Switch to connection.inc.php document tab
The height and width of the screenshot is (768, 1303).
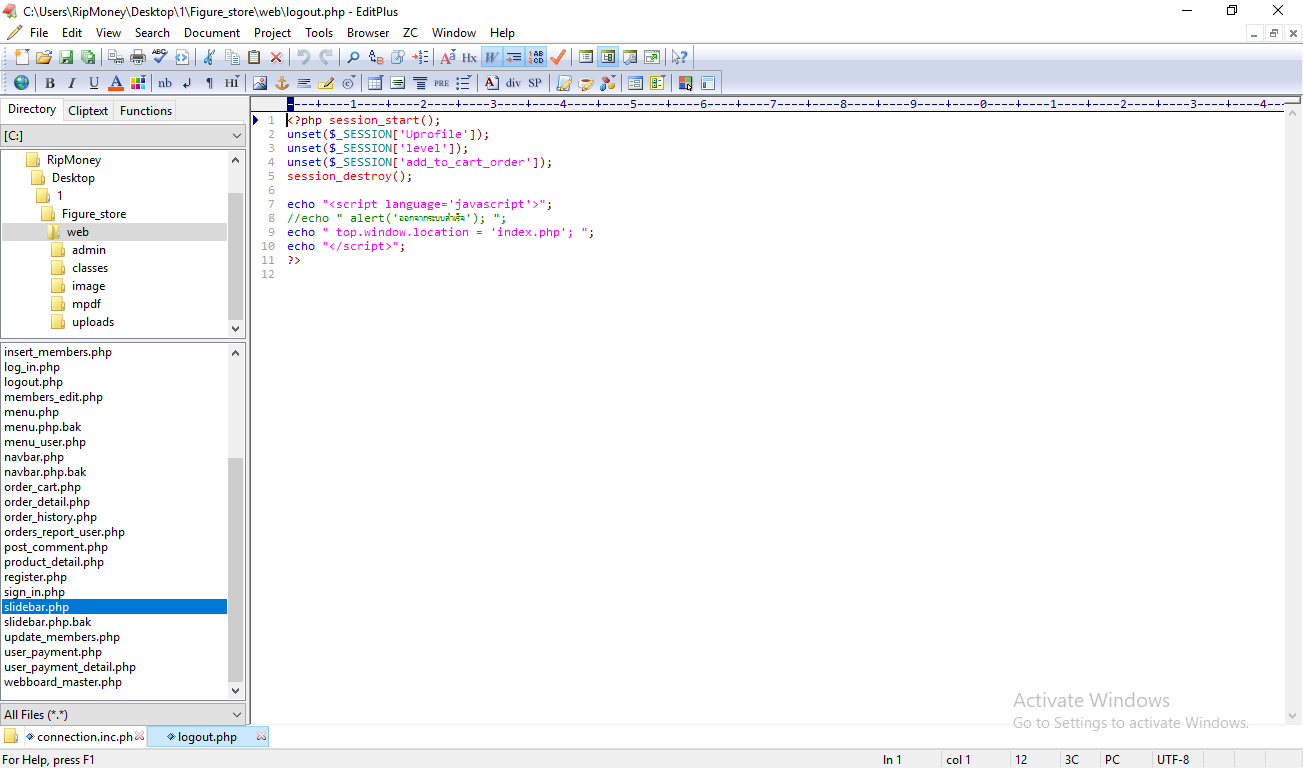[85, 737]
